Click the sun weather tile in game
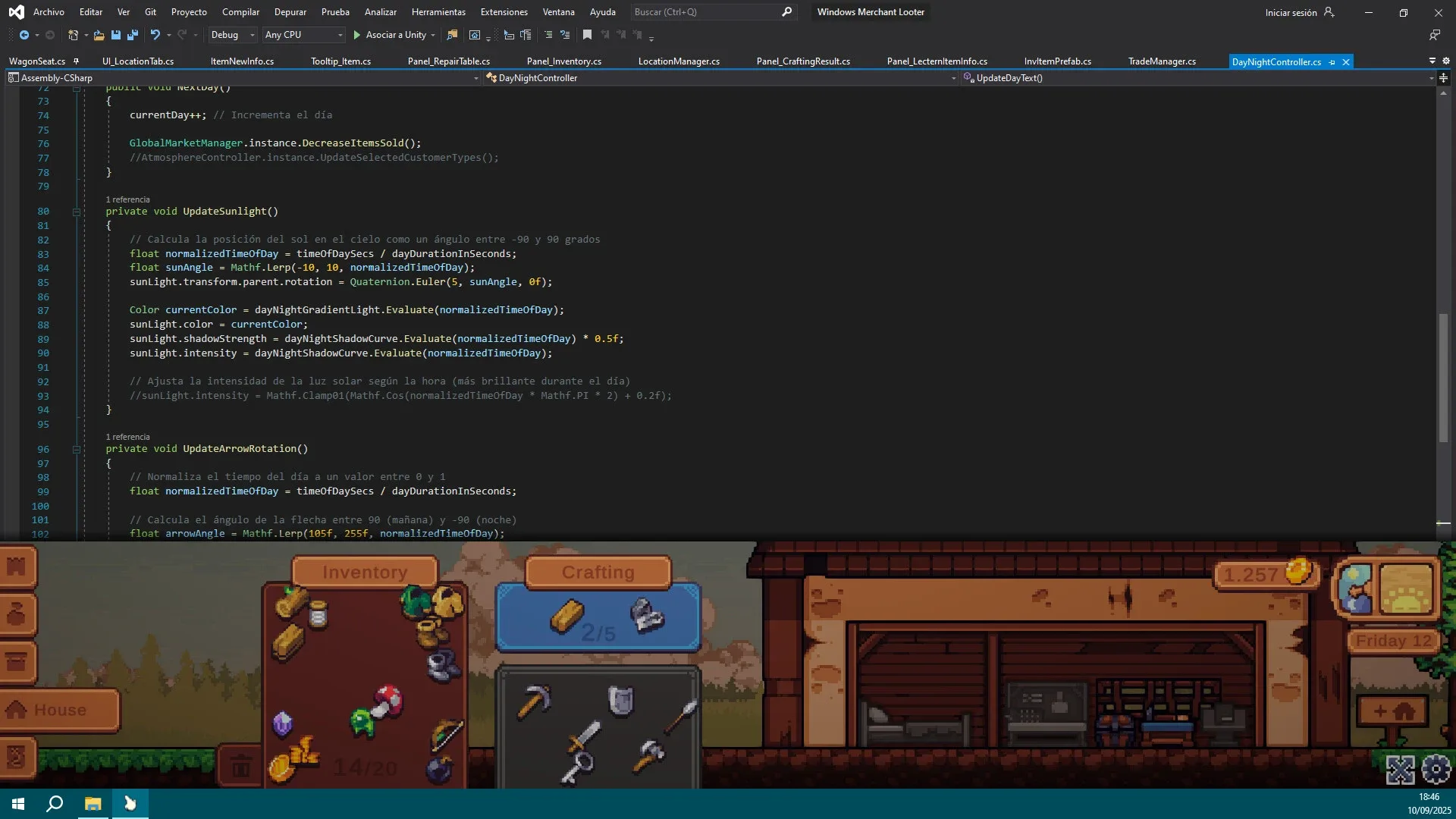The height and width of the screenshot is (819, 1456). tap(1406, 588)
